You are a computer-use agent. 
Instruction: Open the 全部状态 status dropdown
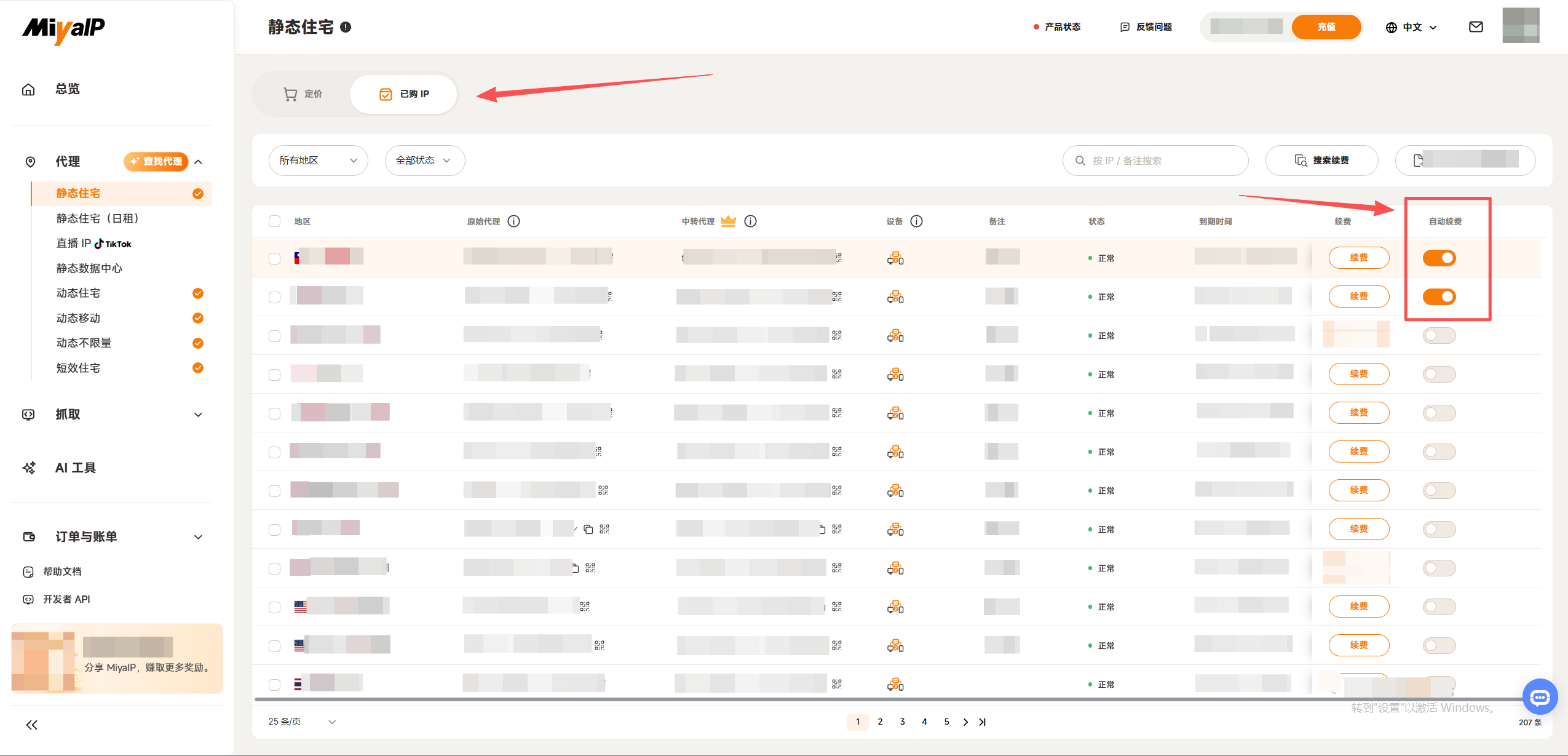tap(424, 161)
